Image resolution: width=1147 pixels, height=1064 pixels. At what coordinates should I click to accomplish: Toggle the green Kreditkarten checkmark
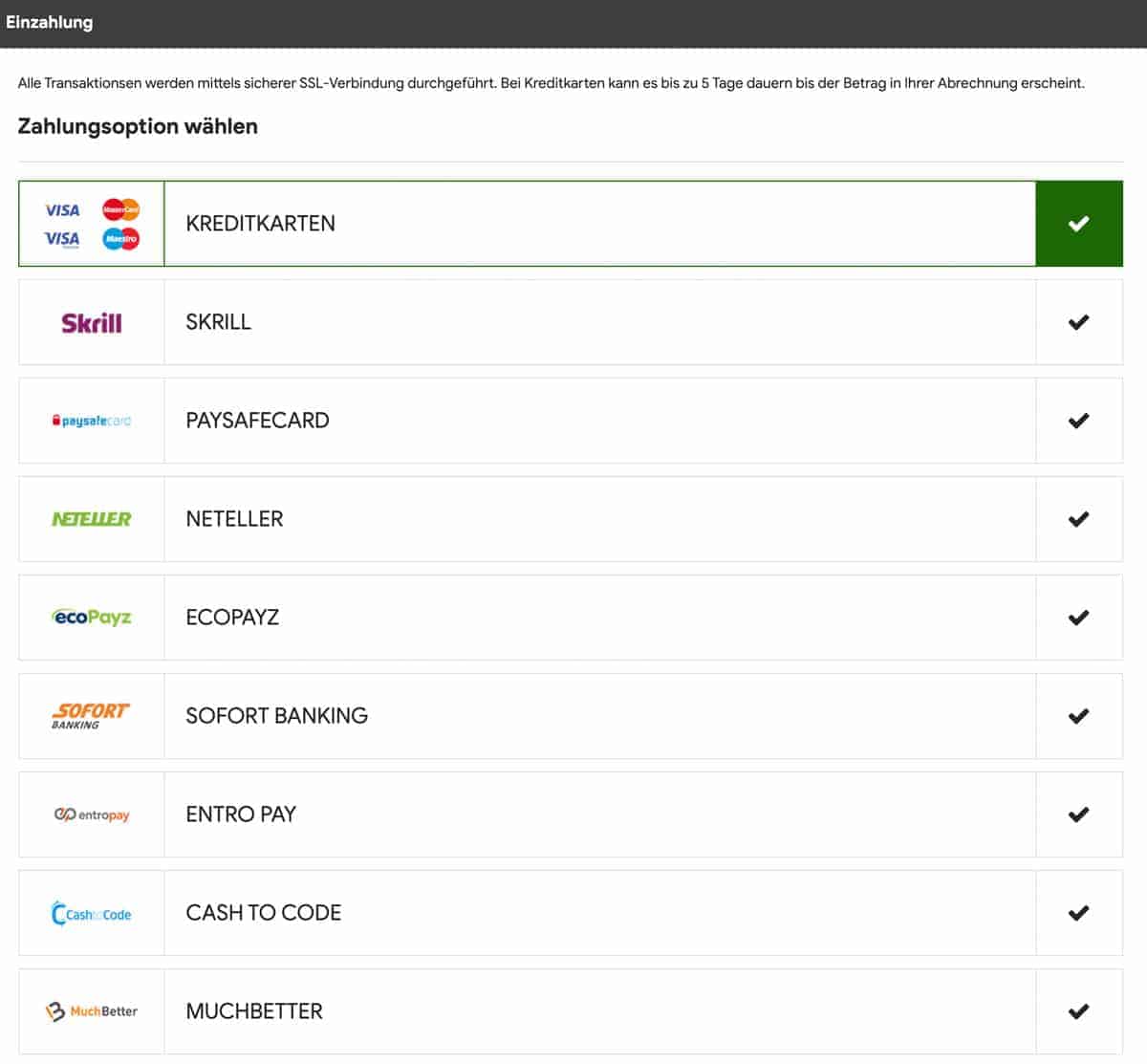click(x=1079, y=224)
